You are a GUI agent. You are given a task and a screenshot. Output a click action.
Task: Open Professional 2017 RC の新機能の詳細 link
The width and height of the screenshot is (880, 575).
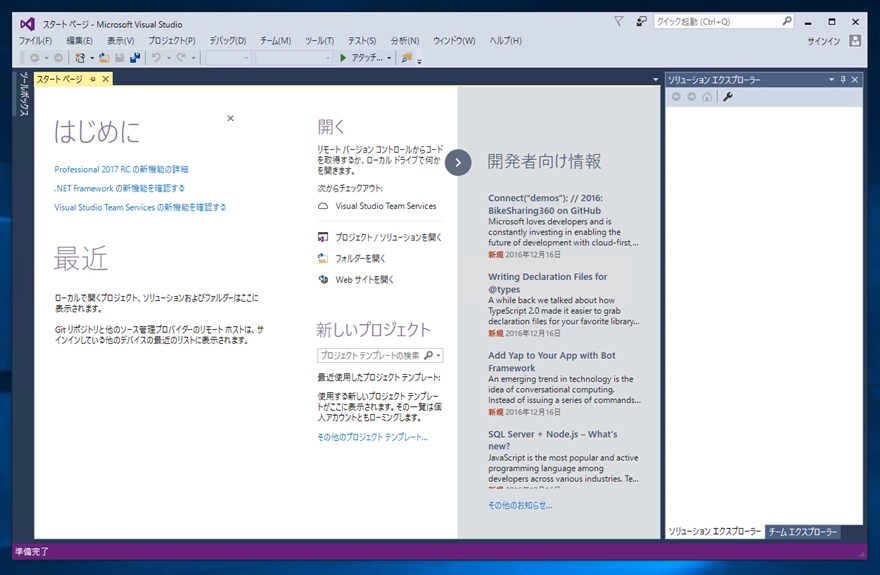click(121, 169)
